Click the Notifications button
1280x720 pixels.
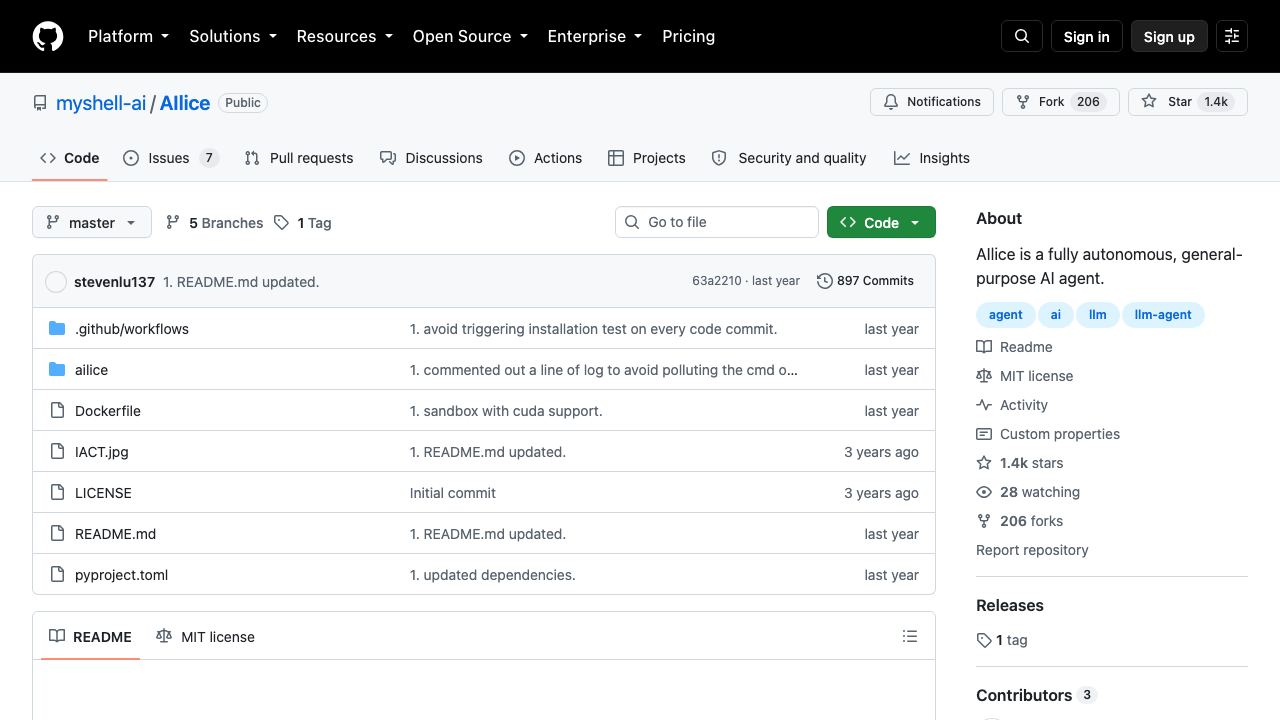coord(932,102)
